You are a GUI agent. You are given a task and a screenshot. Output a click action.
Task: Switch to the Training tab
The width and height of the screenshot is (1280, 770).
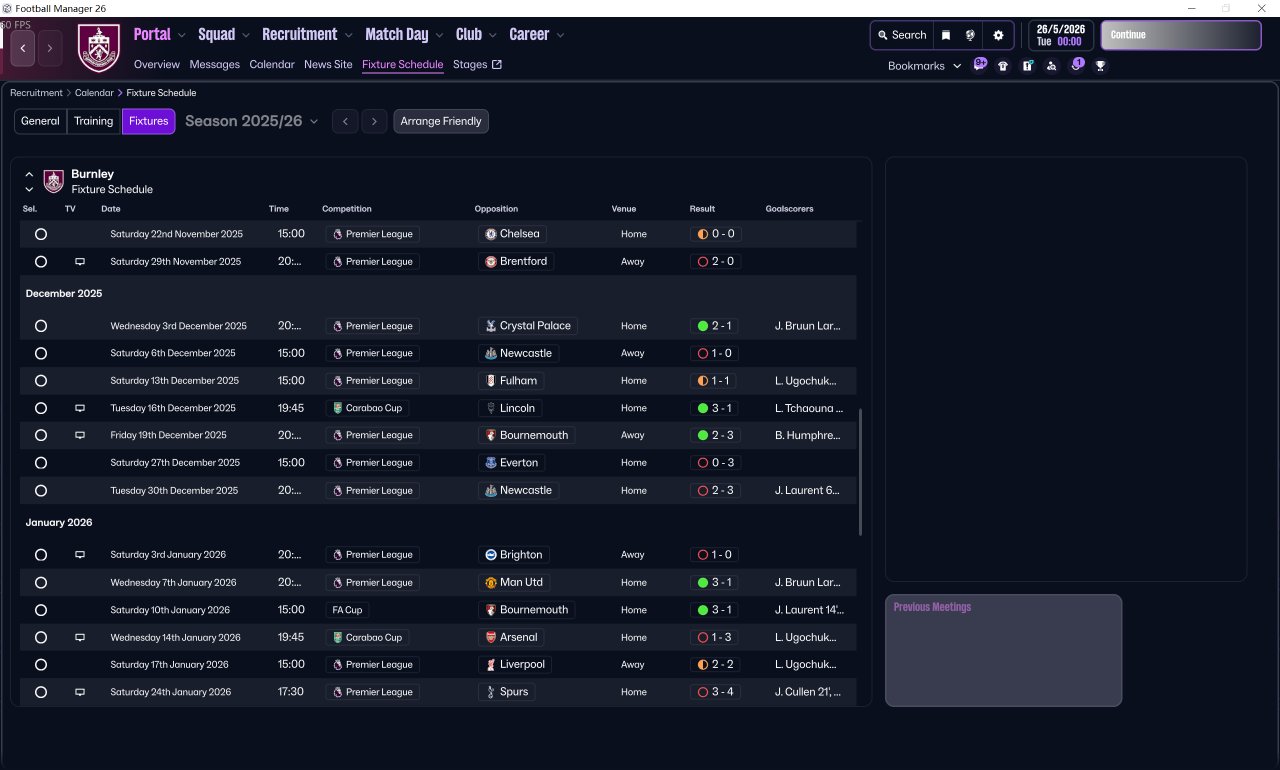(x=93, y=121)
